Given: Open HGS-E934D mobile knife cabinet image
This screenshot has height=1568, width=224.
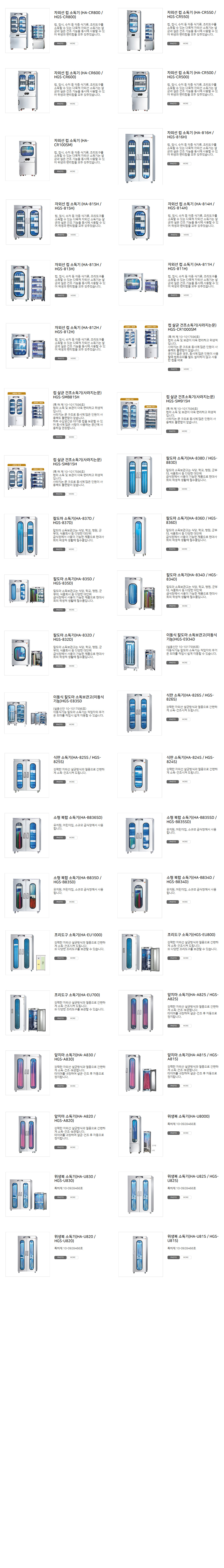Looking at the screenshot, I should click(139, 654).
